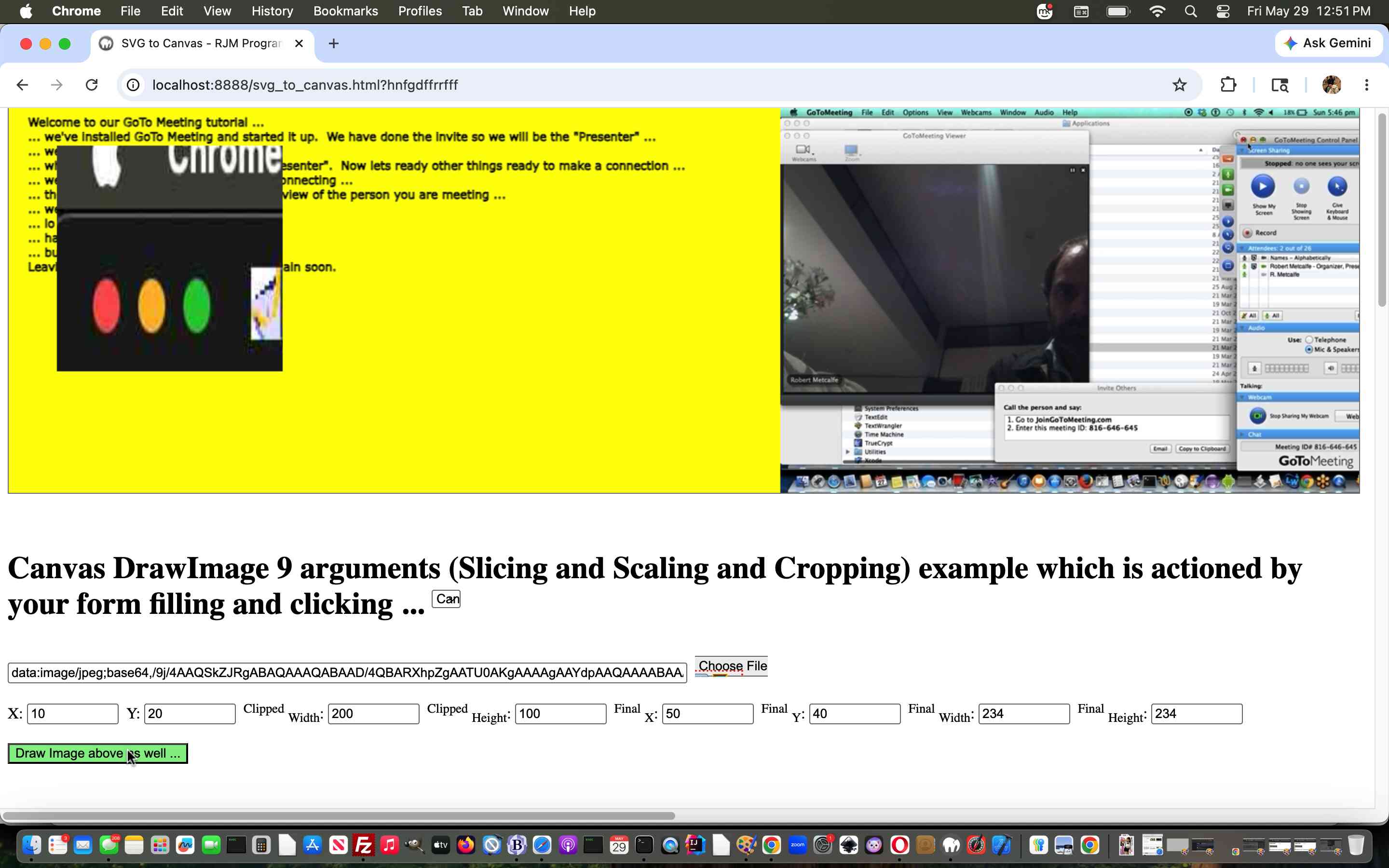Screen dimensions: 1389x868
Task: Select the SVG to Canvas tab
Action: click(x=202, y=43)
